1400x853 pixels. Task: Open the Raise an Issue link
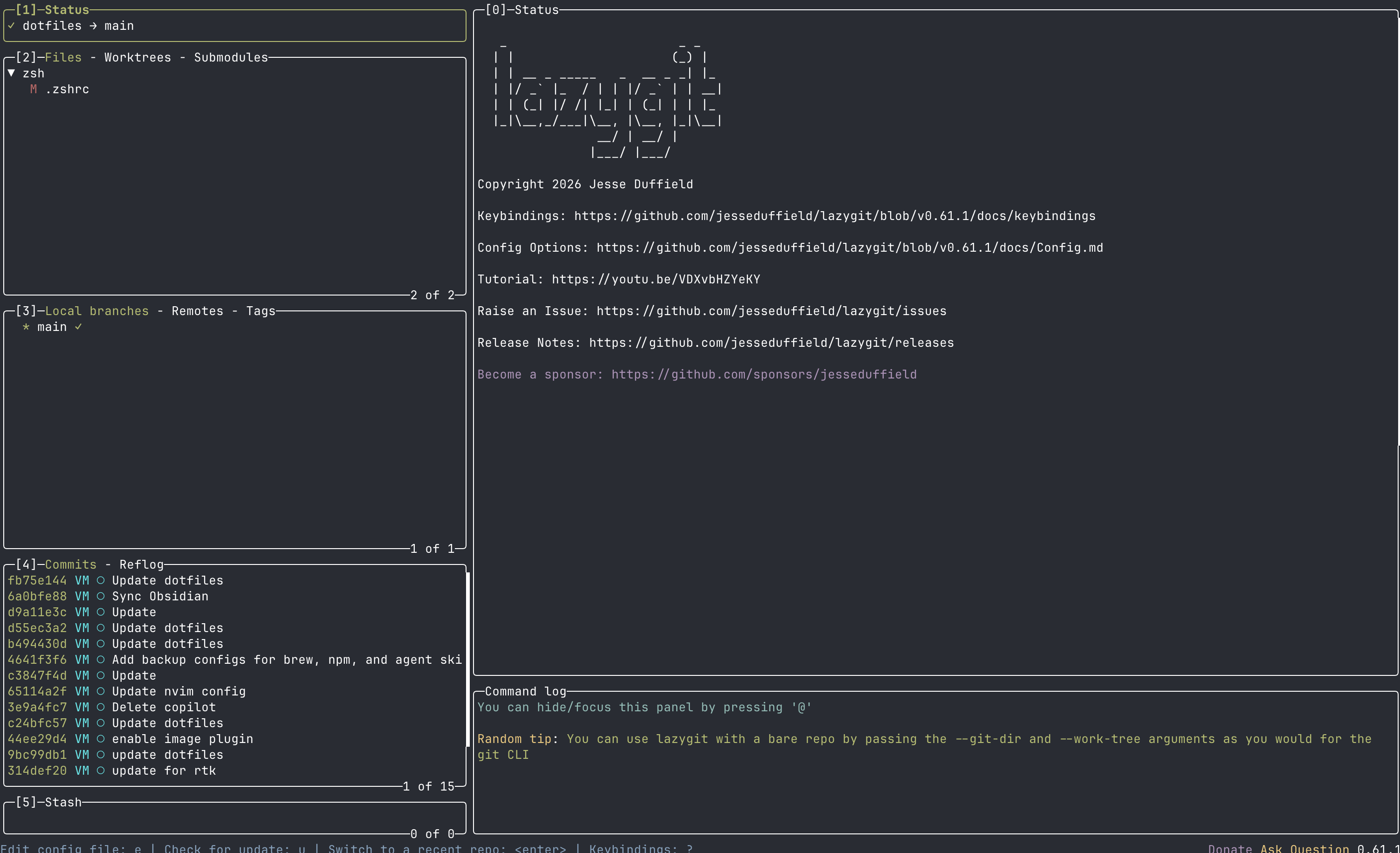click(x=771, y=311)
